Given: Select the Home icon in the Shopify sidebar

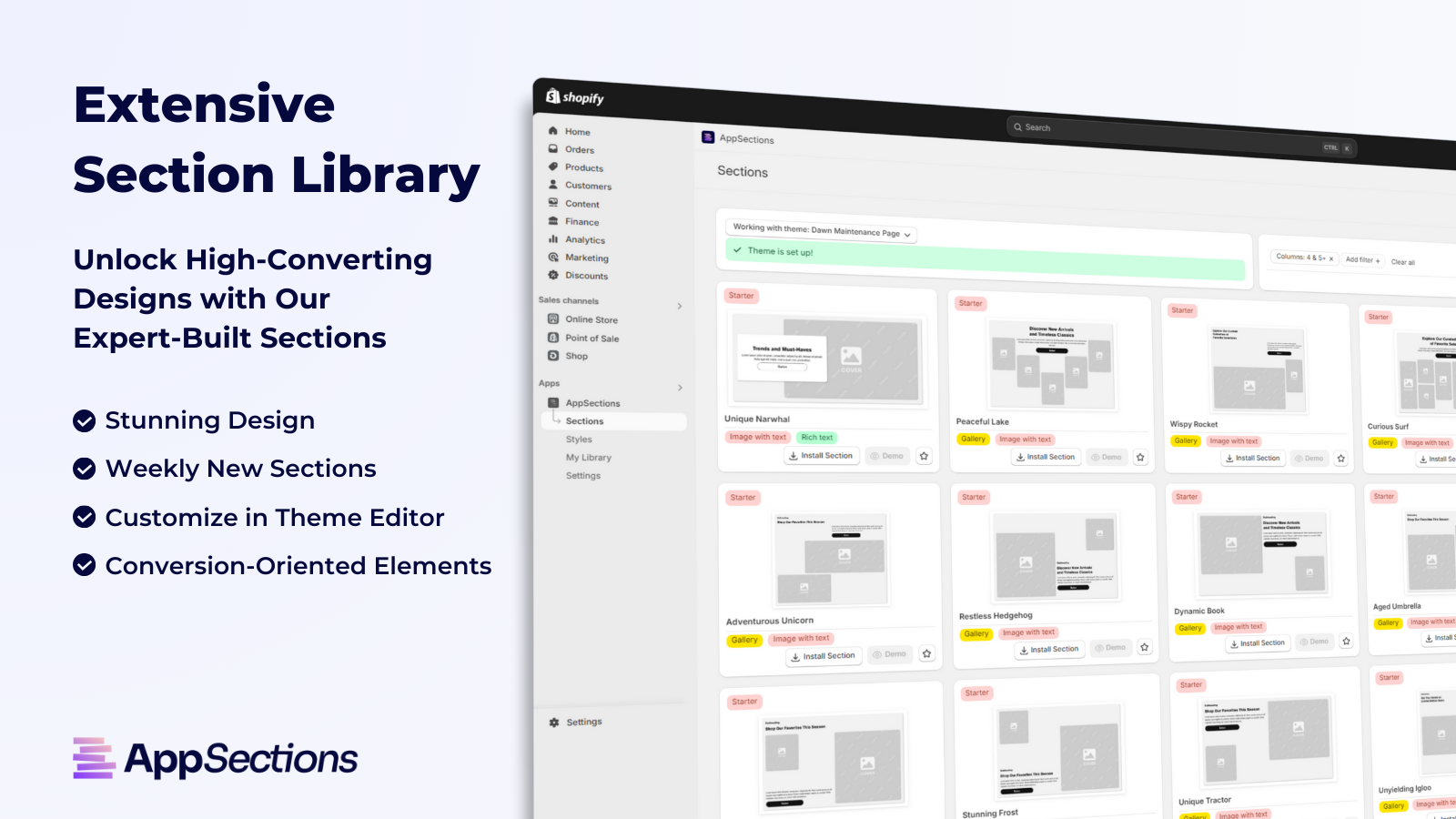Looking at the screenshot, I should coord(552,132).
